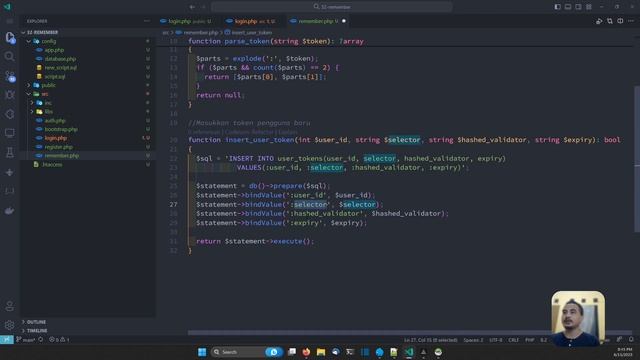Open the hamburger application menu
Screen dimensions: 640x360
pos(9,21)
